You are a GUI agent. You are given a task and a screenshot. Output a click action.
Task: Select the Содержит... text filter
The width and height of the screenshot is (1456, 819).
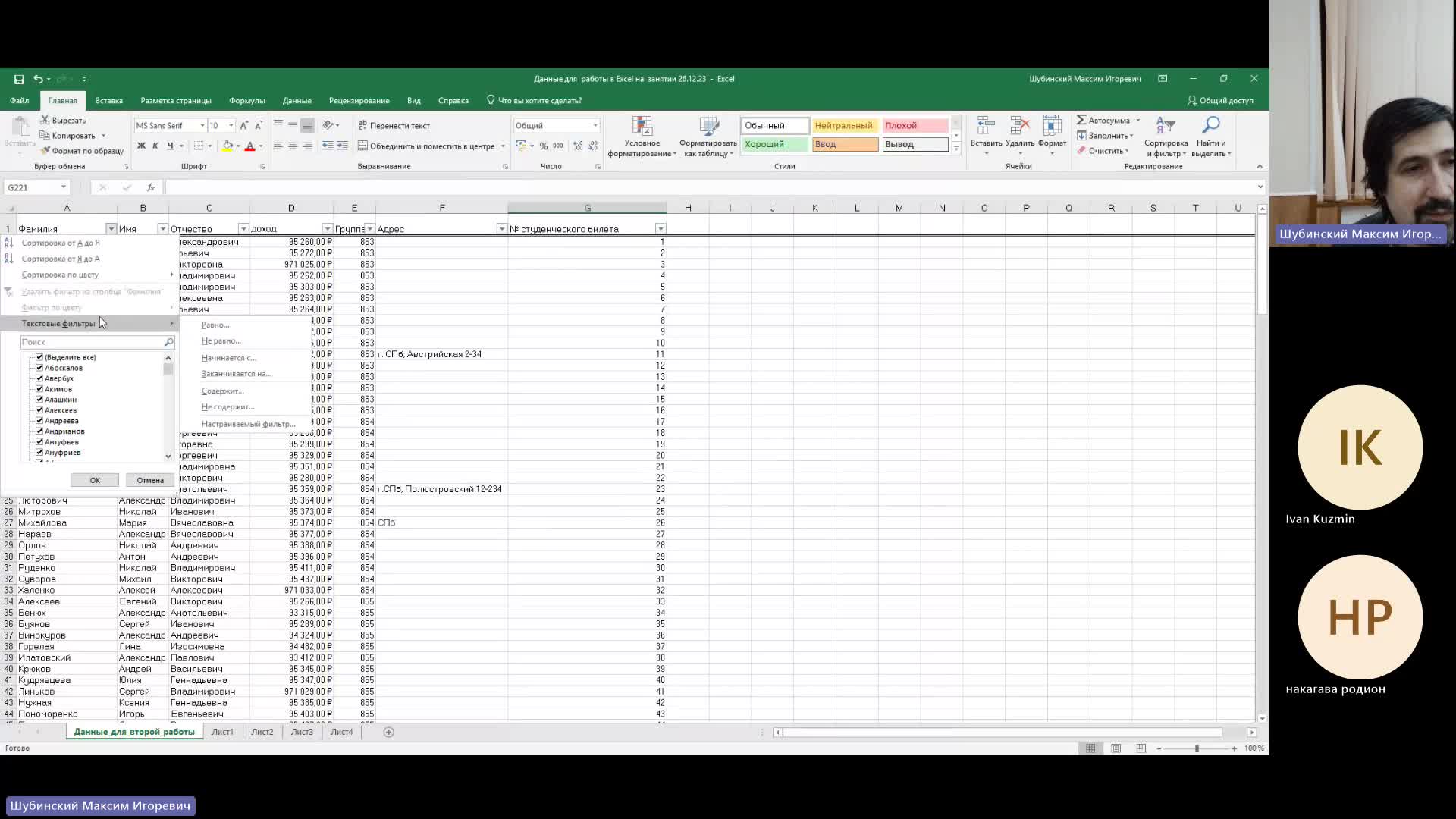[x=222, y=391]
